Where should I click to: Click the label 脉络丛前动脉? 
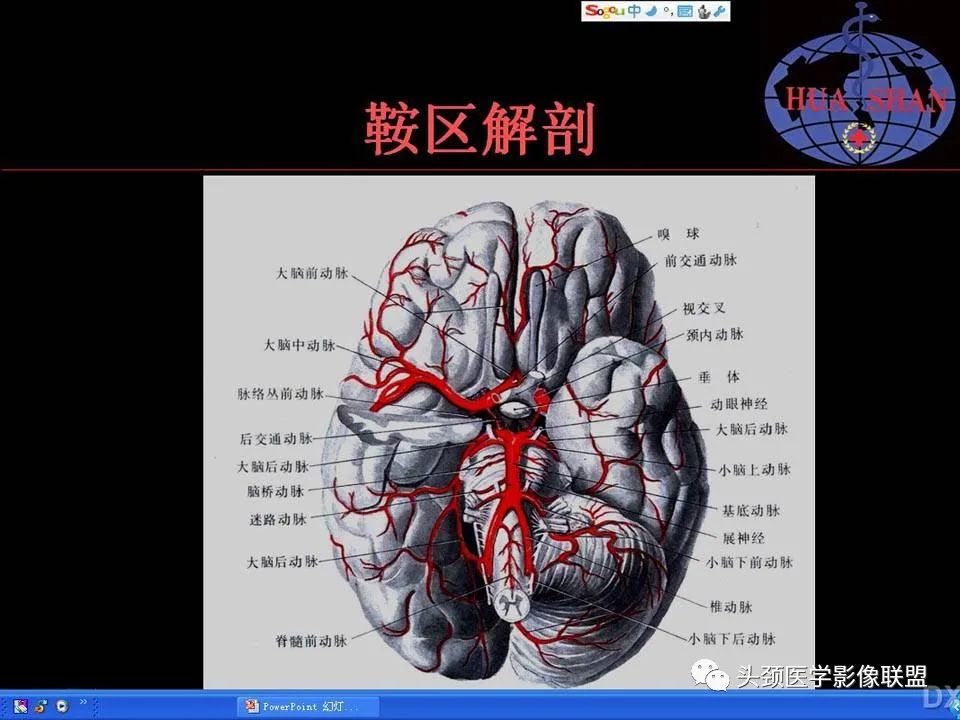280,394
